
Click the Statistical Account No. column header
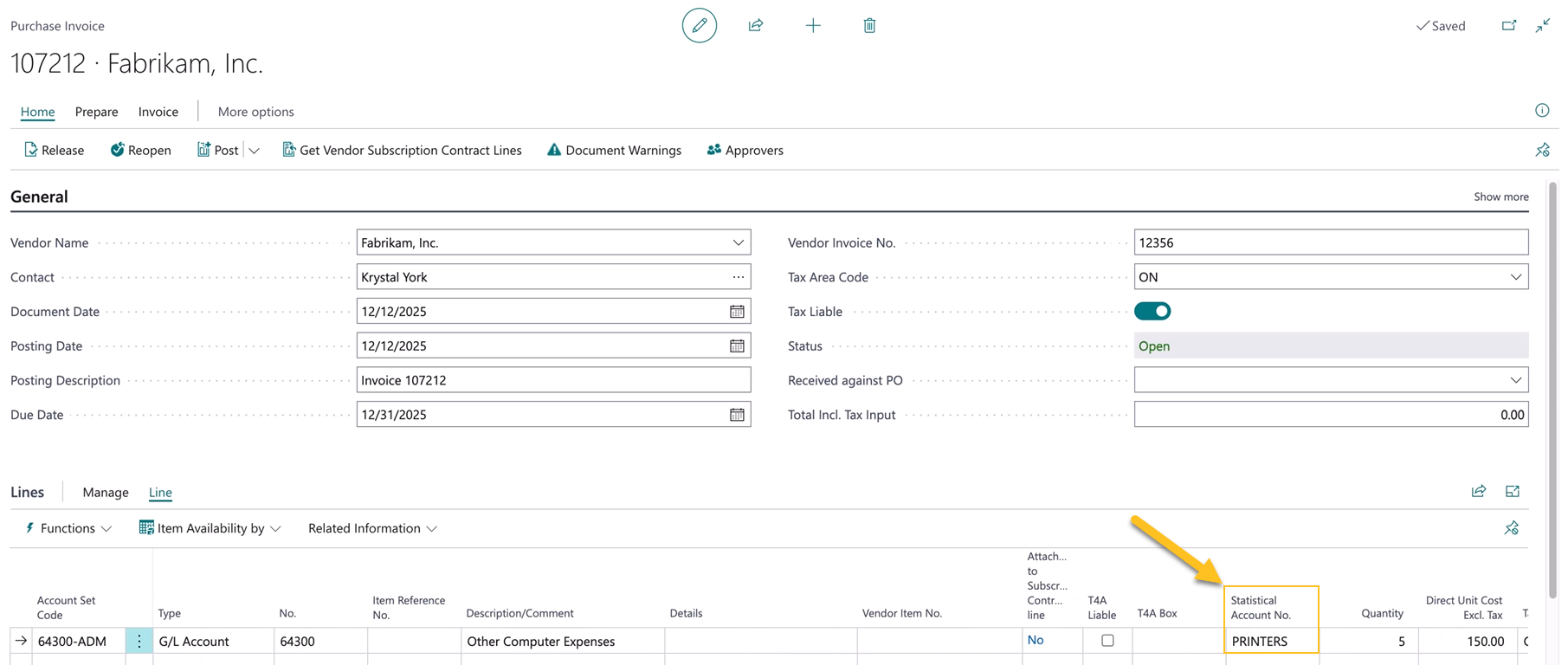click(1261, 607)
